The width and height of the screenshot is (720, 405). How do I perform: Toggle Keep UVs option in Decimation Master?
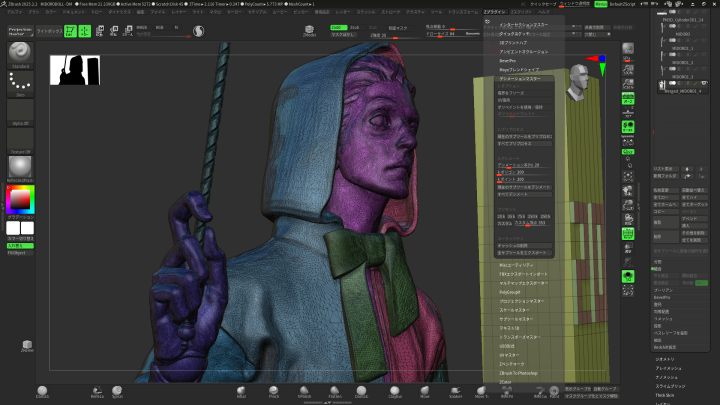pos(524,100)
